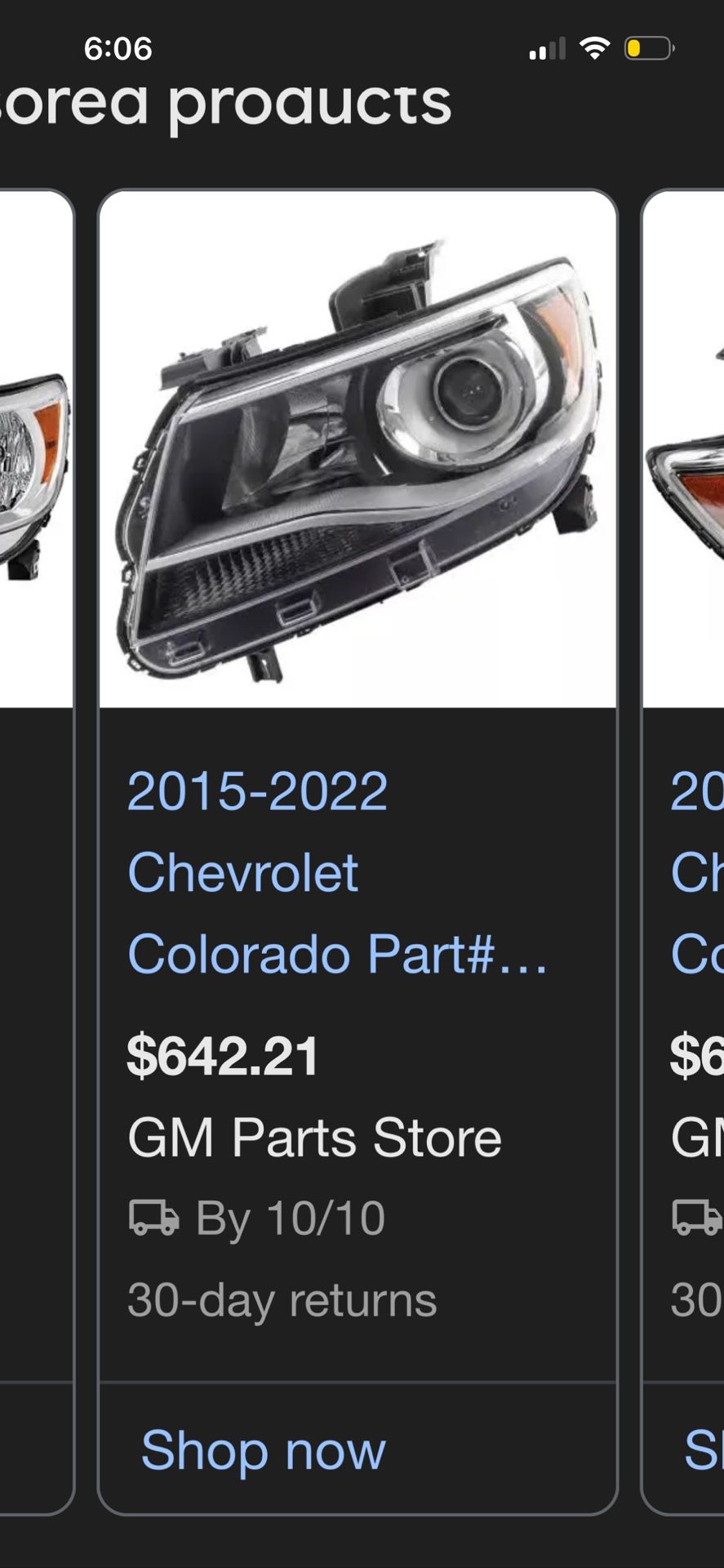Screen dimensions: 724x1568
Task: Click the partial price on right card
Action: click(697, 1056)
